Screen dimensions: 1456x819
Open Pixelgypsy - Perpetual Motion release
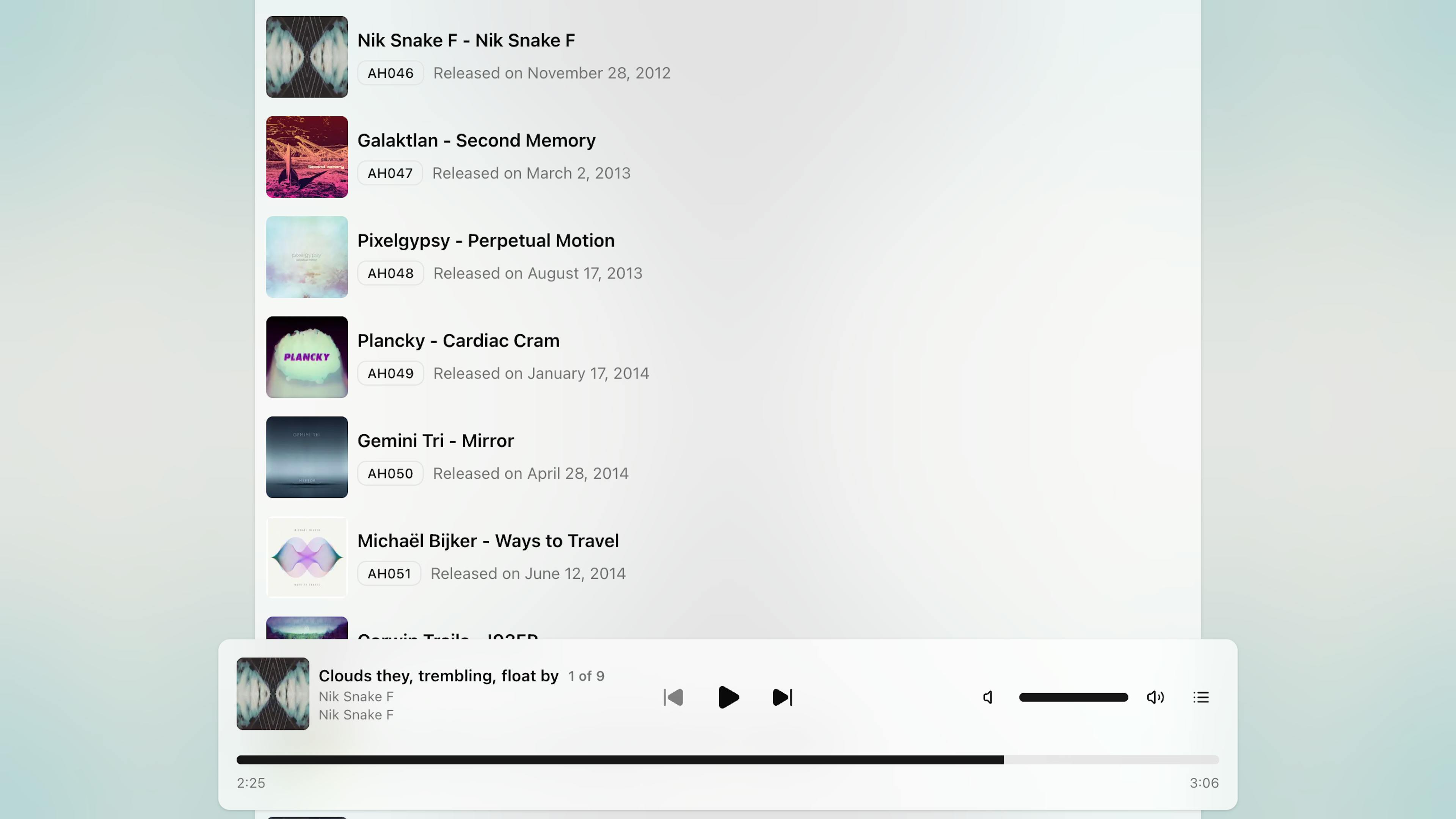485,240
